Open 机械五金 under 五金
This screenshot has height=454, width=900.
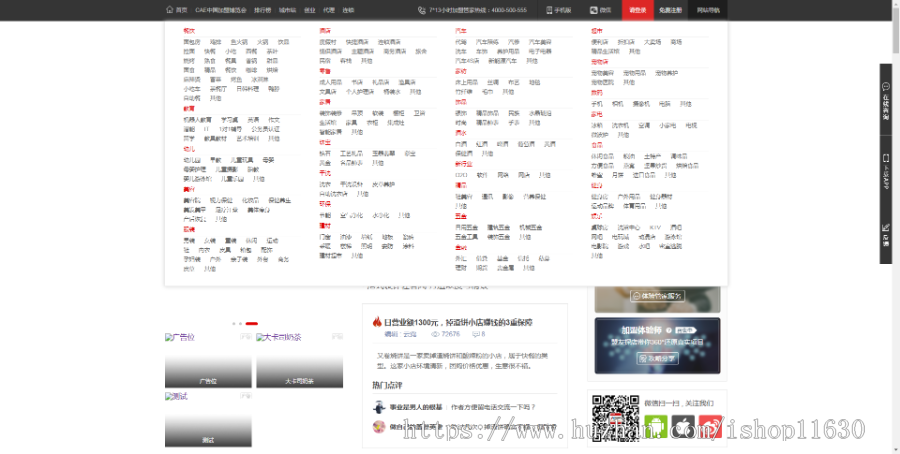pos(530,228)
